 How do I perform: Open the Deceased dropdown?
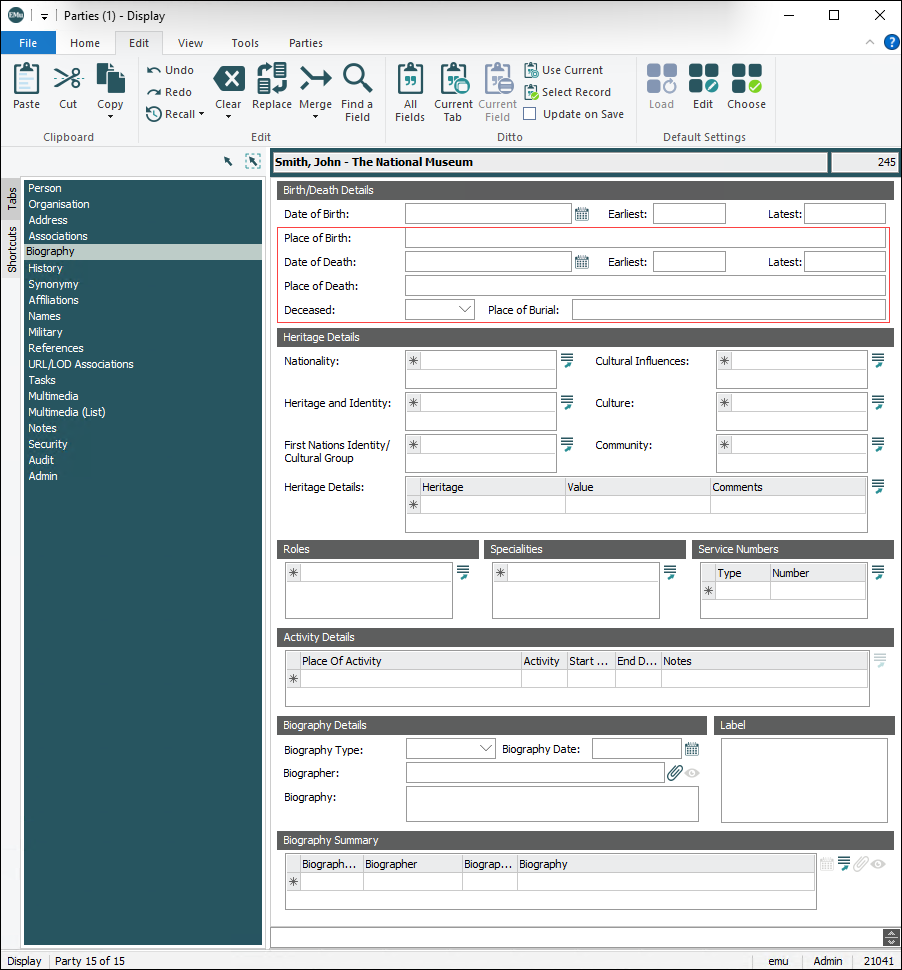point(464,310)
